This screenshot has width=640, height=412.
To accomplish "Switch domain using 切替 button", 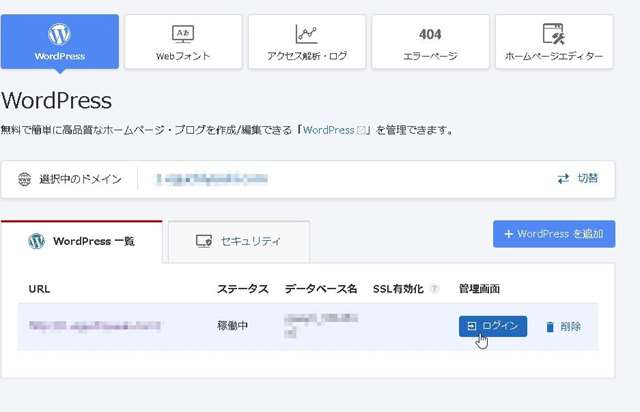I will pyautogui.click(x=578, y=179).
